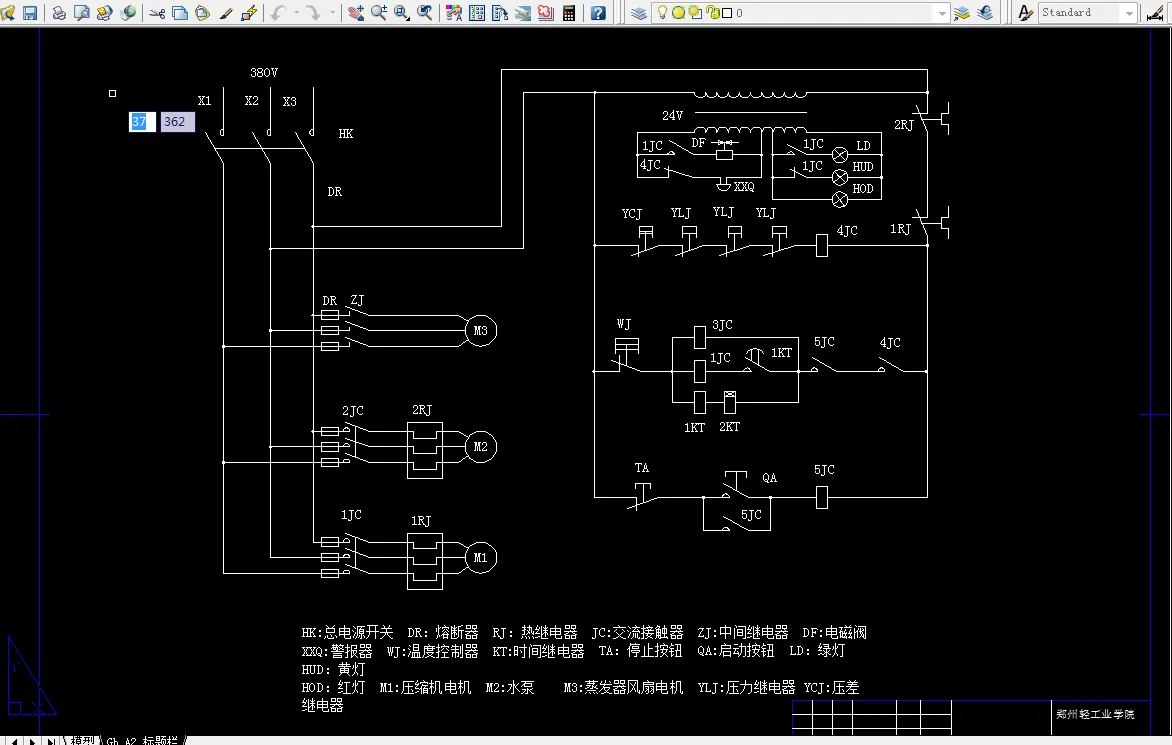
Task: Open Dimension Style icon
Action: click(1156, 12)
